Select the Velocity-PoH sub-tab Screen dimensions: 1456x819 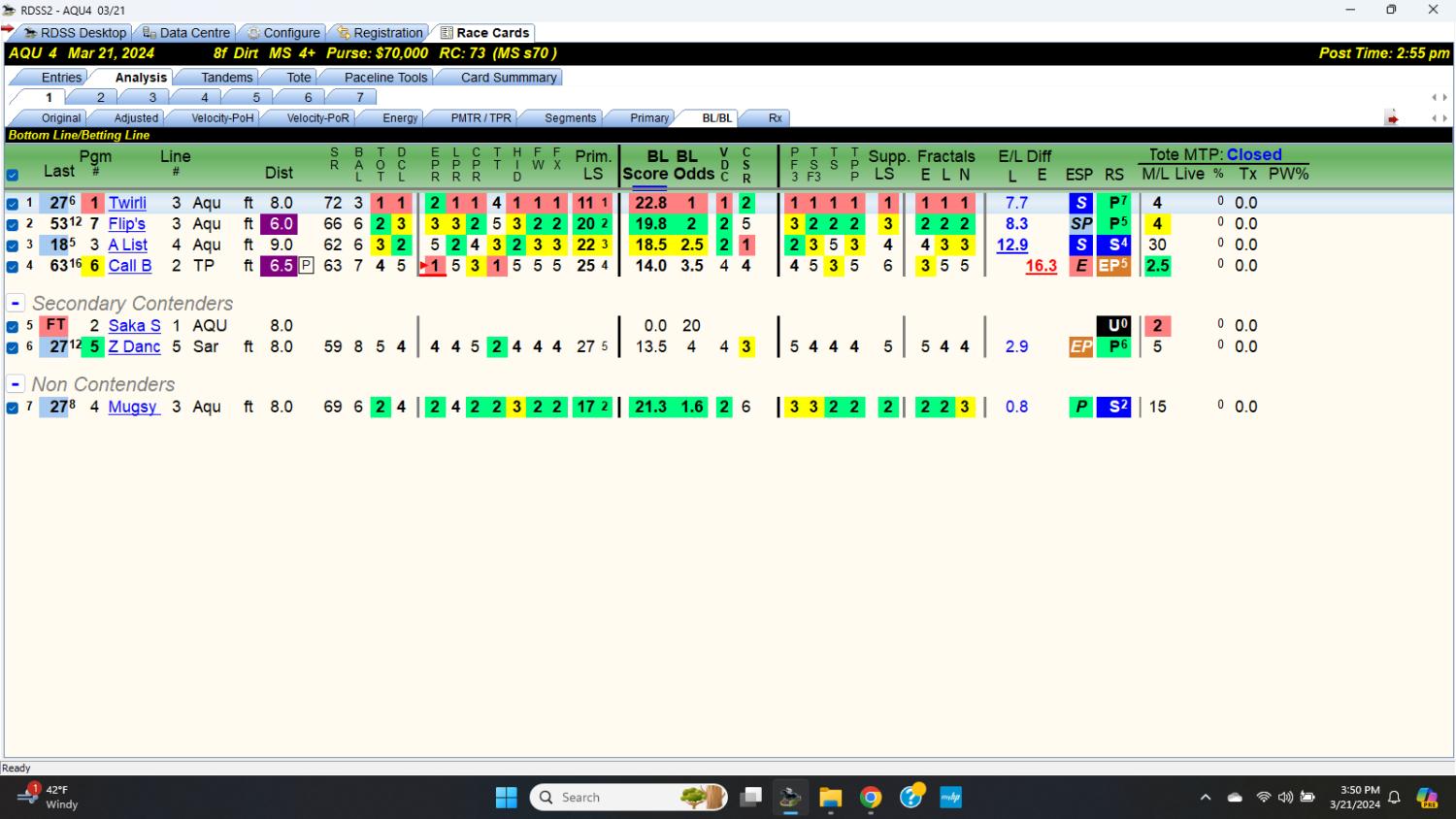222,118
